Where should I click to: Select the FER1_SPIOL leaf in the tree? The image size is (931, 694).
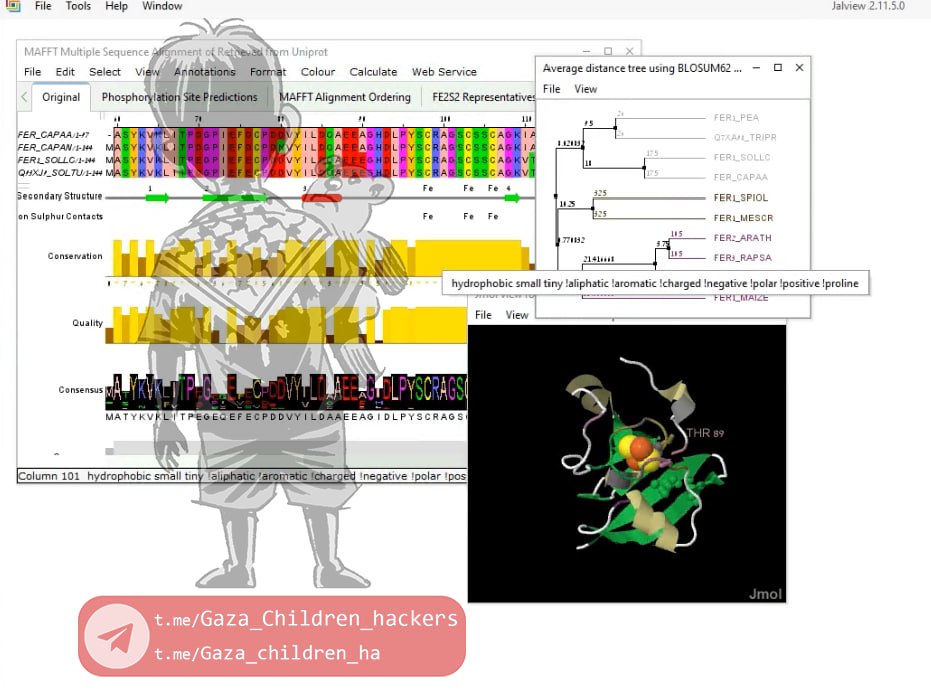coord(740,198)
